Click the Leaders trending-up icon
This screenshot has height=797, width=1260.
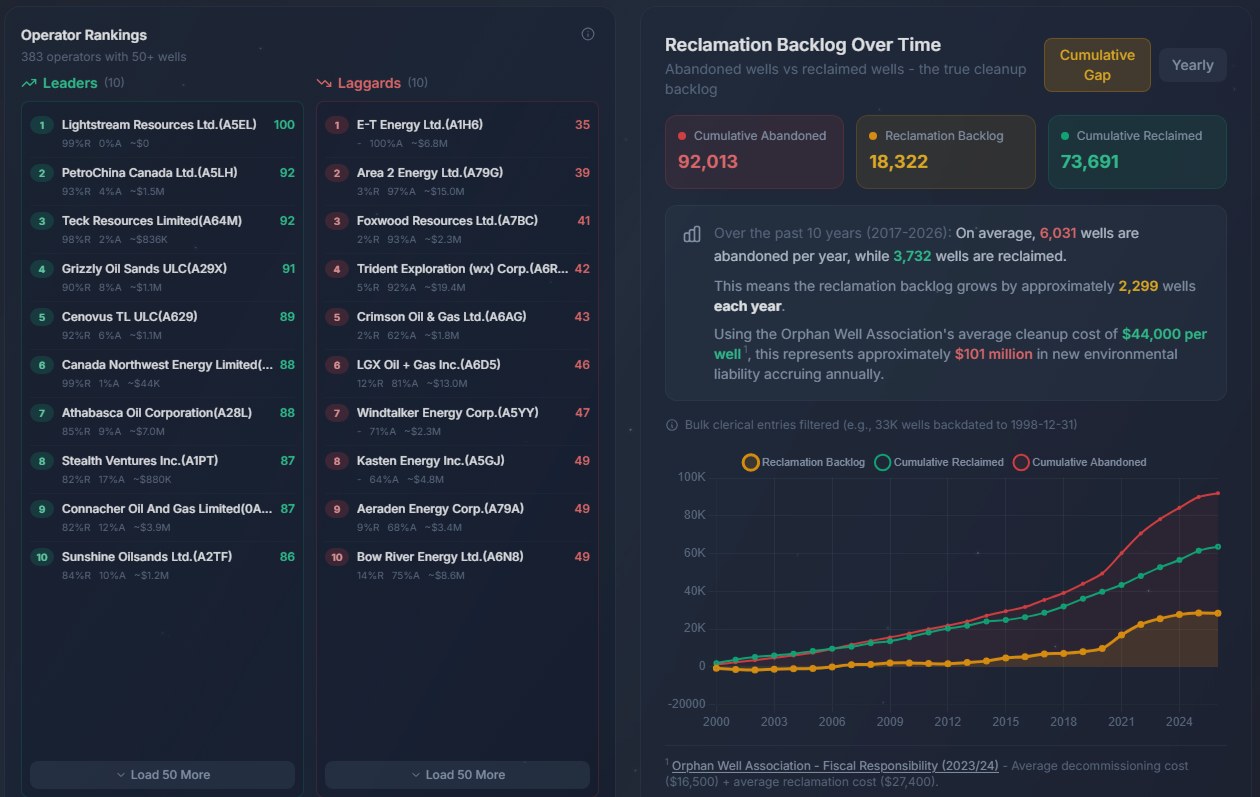click(x=29, y=83)
